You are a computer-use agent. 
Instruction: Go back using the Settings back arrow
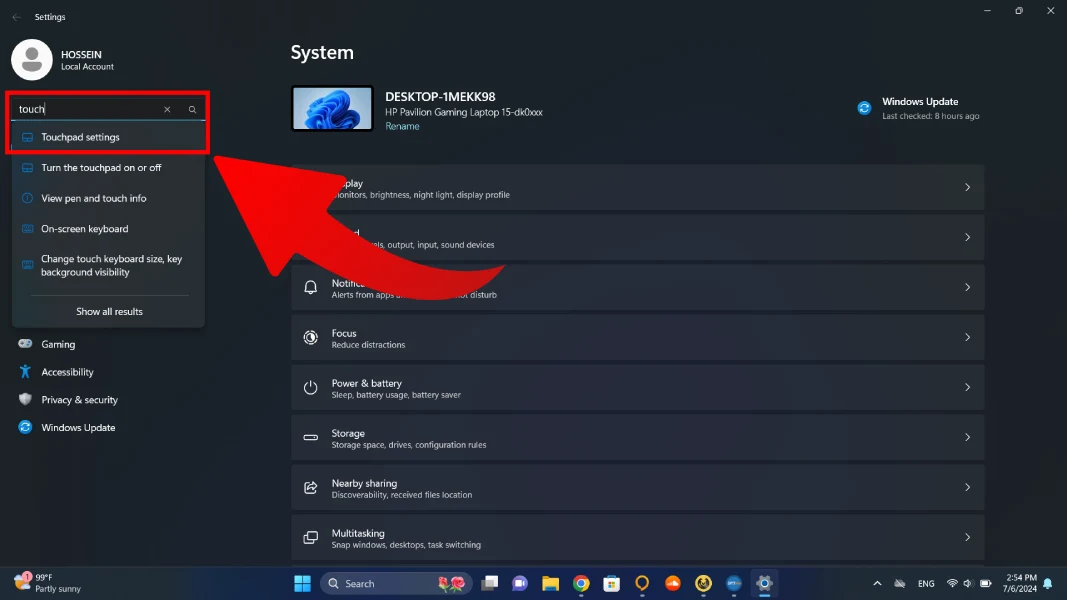coord(16,17)
